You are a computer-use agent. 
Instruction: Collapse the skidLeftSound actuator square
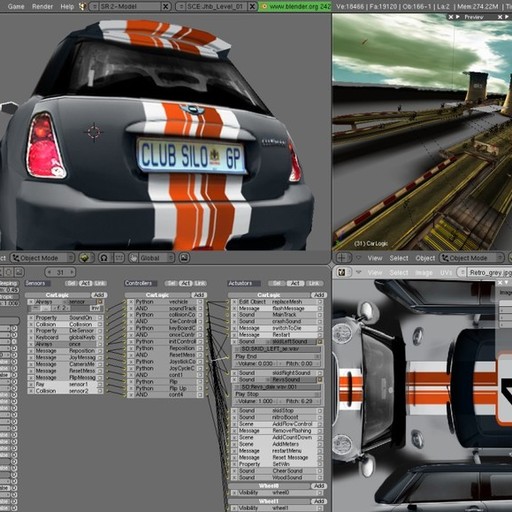(320, 342)
